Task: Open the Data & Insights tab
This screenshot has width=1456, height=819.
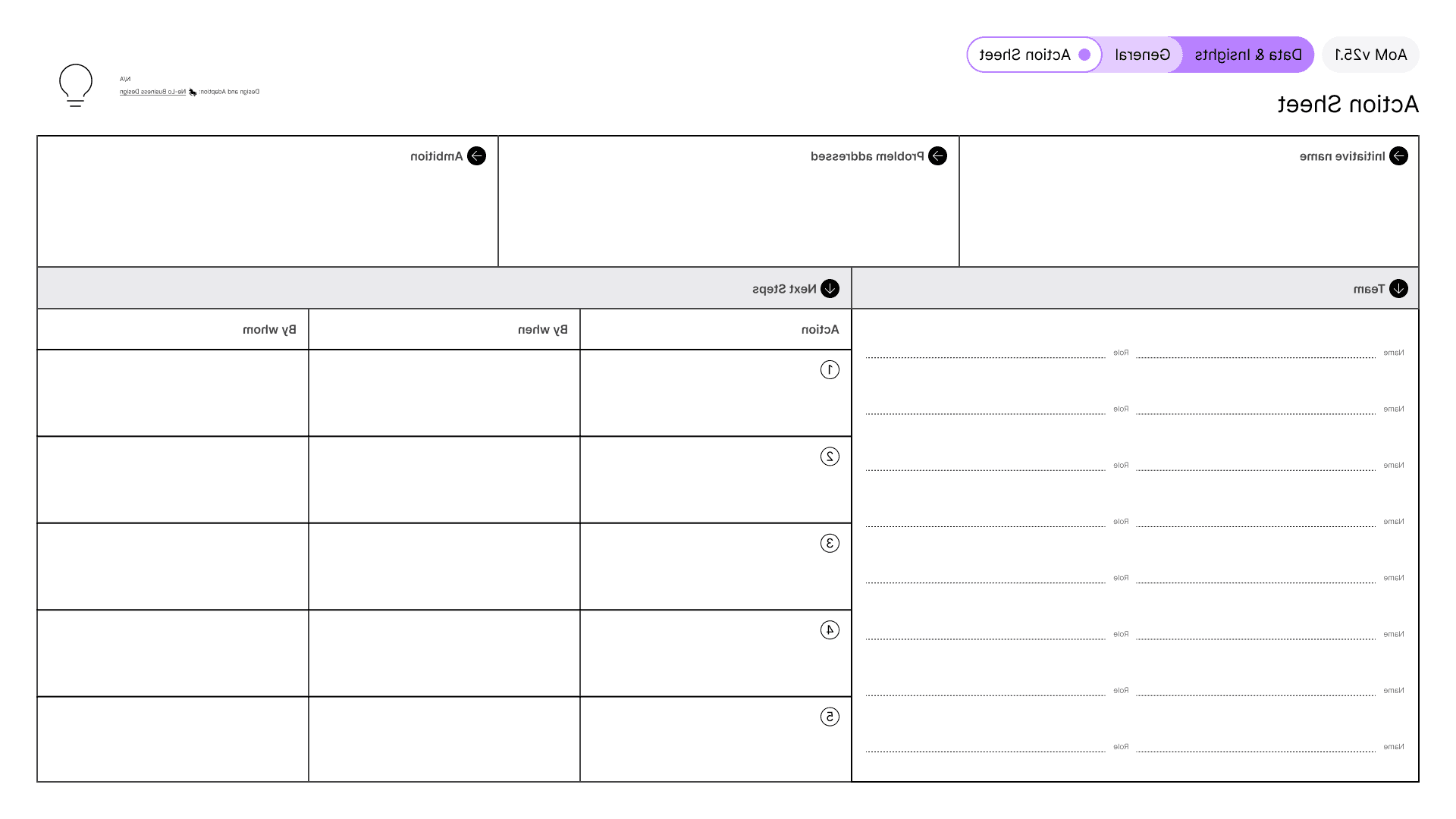Action: (1248, 55)
